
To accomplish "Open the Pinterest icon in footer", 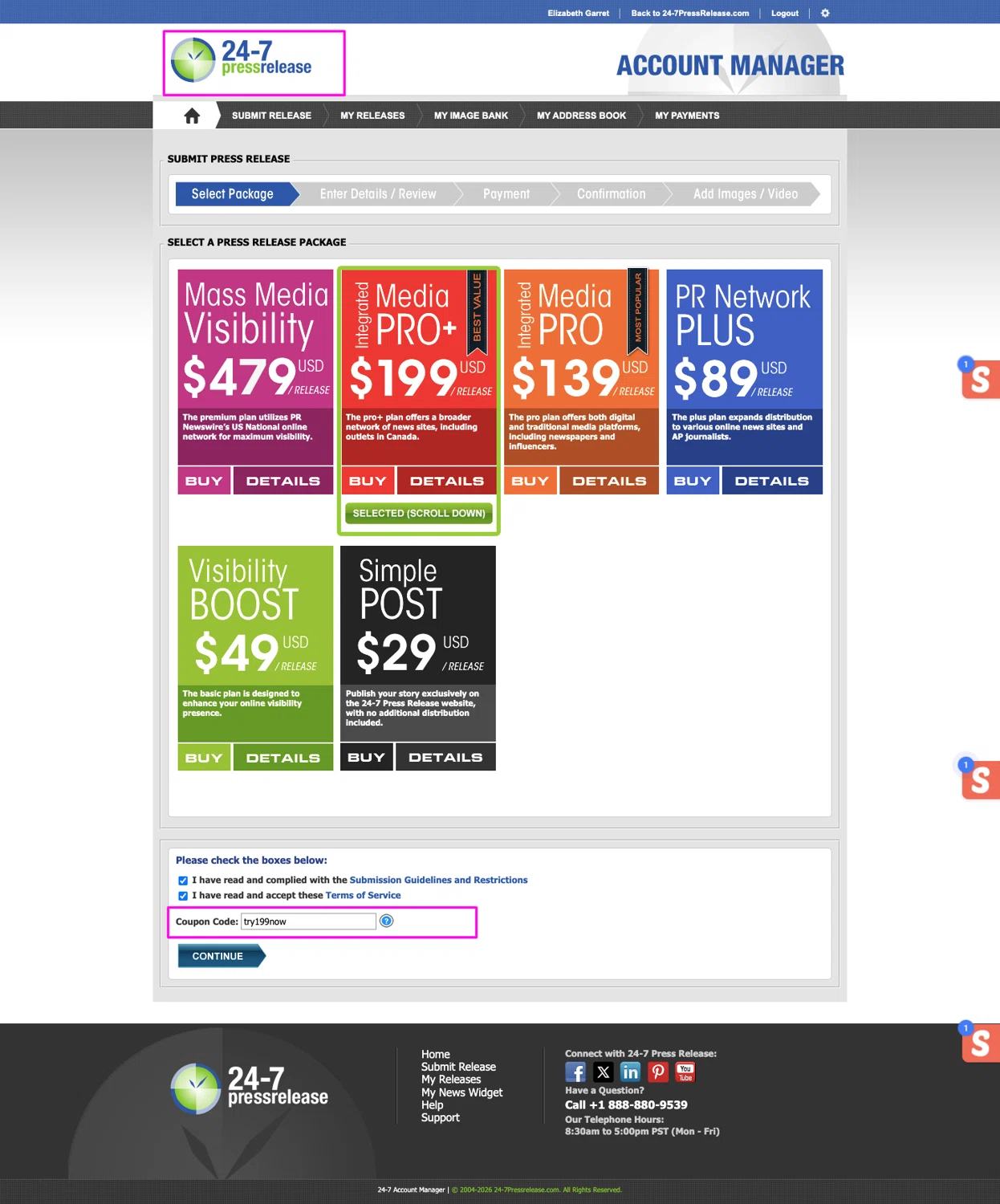I will (x=658, y=1072).
